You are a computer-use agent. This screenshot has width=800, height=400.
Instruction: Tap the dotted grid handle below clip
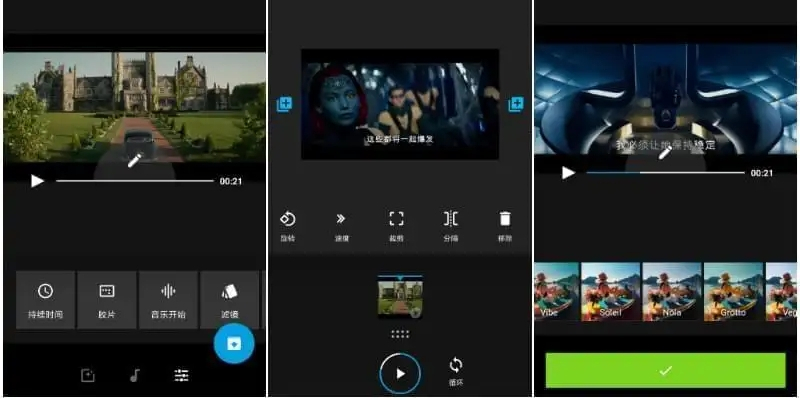coord(400,334)
